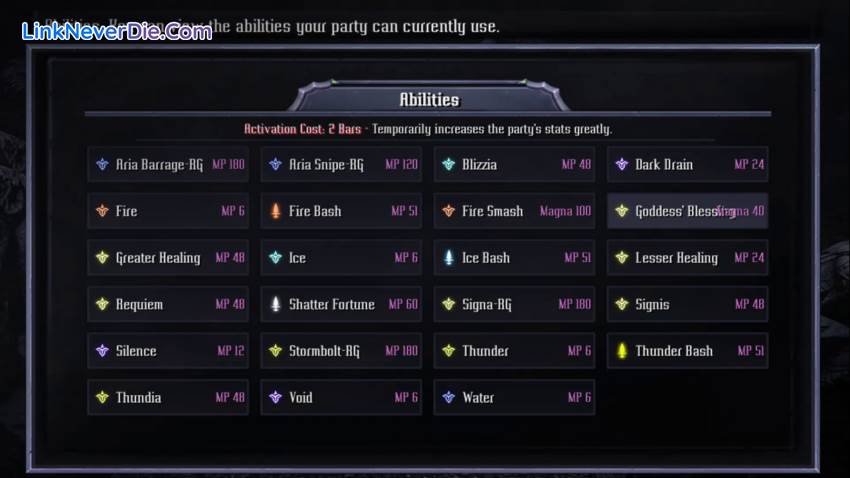Choose the Requiem ability entry
Screen dimensions: 850x478
pyautogui.click(x=168, y=304)
